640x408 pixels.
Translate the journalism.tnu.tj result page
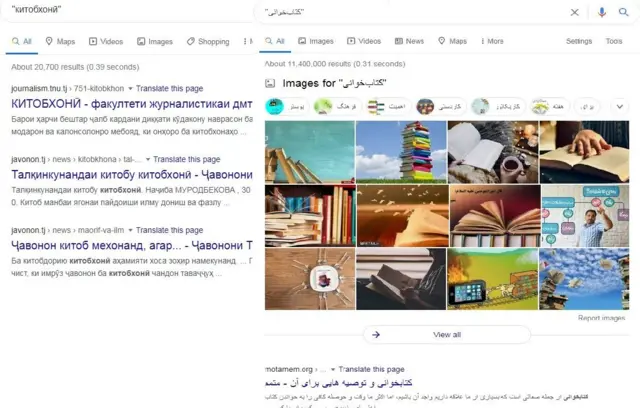click(169, 89)
